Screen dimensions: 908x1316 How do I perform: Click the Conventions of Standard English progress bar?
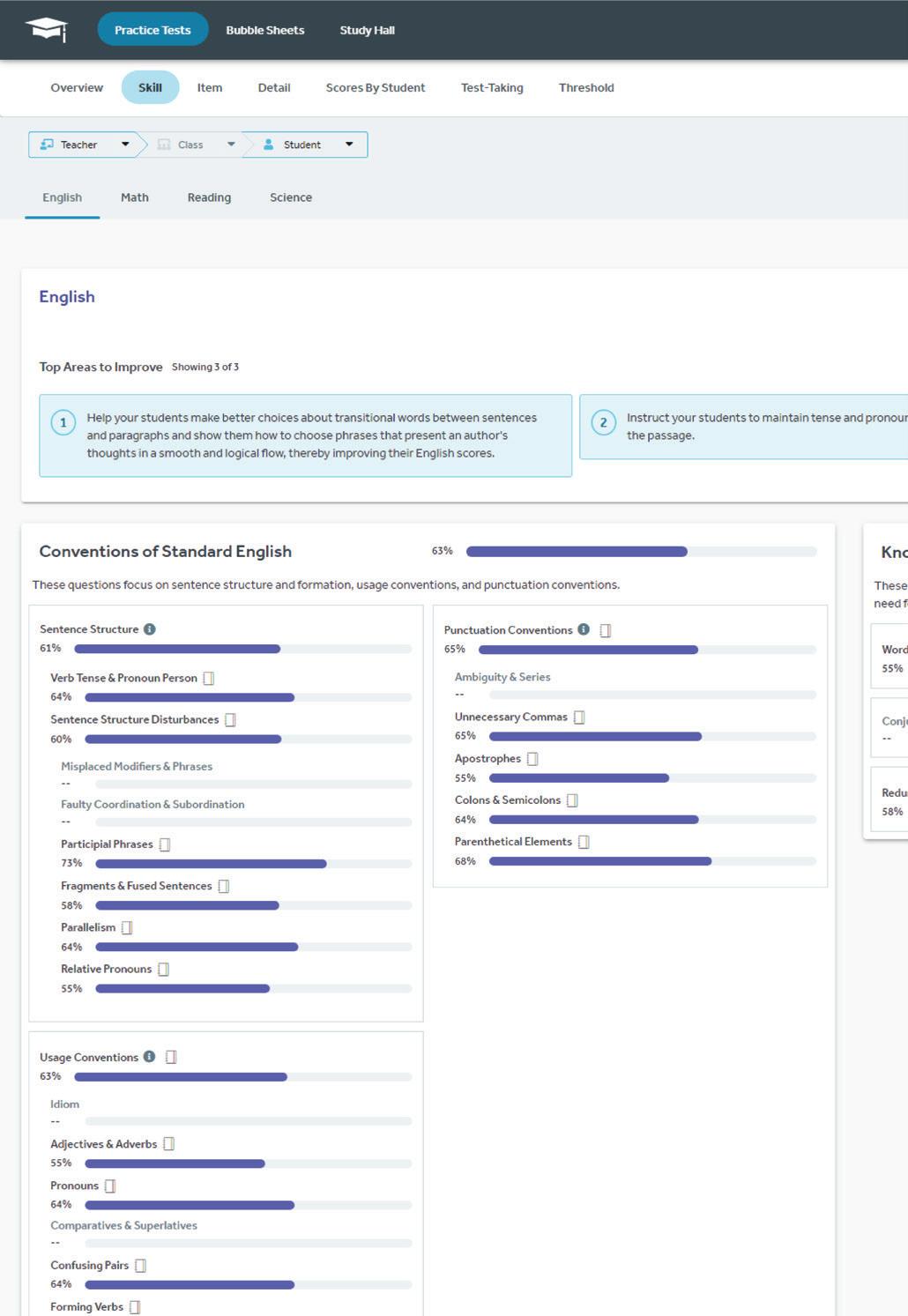coord(641,552)
